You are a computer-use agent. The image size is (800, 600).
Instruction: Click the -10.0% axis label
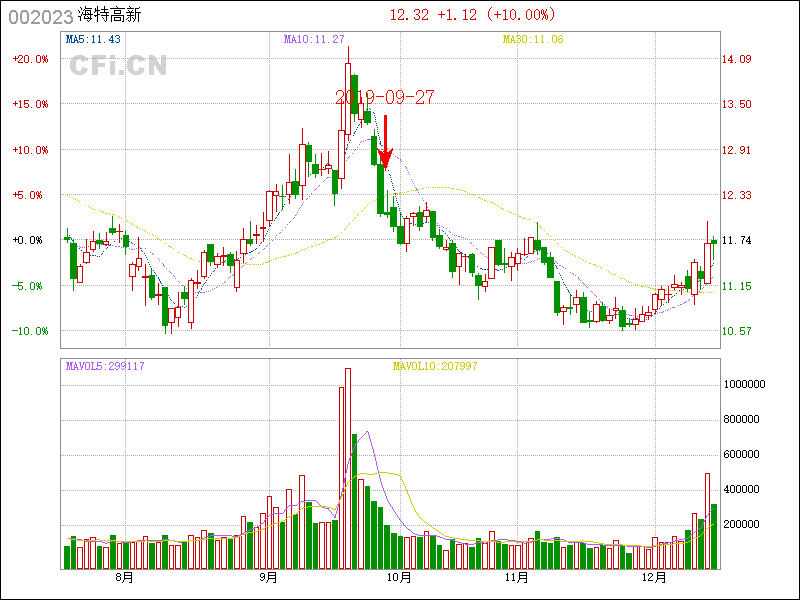(x=30, y=331)
